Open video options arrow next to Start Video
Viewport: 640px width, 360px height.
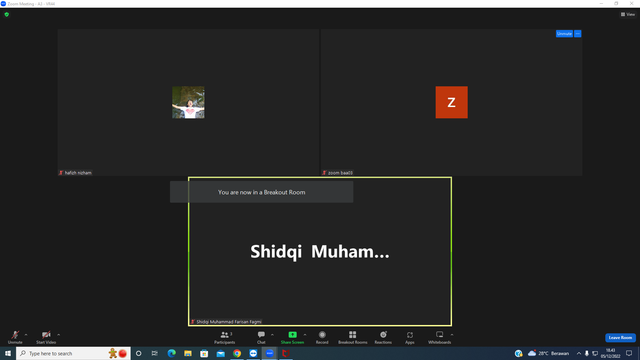[59, 335]
